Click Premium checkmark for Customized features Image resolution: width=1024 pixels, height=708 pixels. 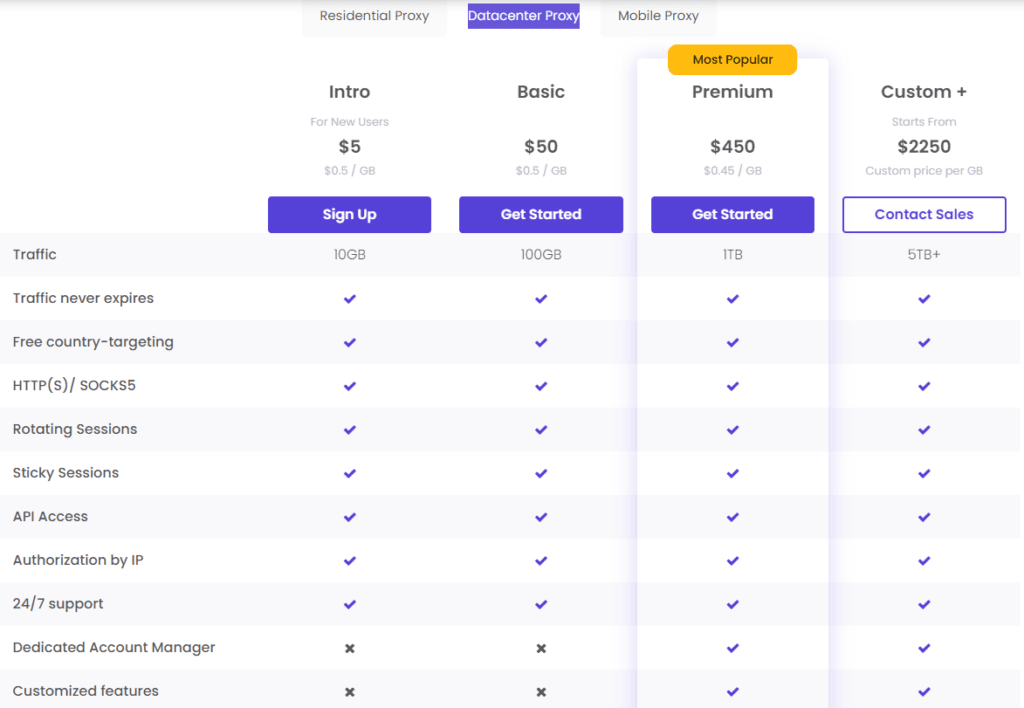tap(733, 692)
